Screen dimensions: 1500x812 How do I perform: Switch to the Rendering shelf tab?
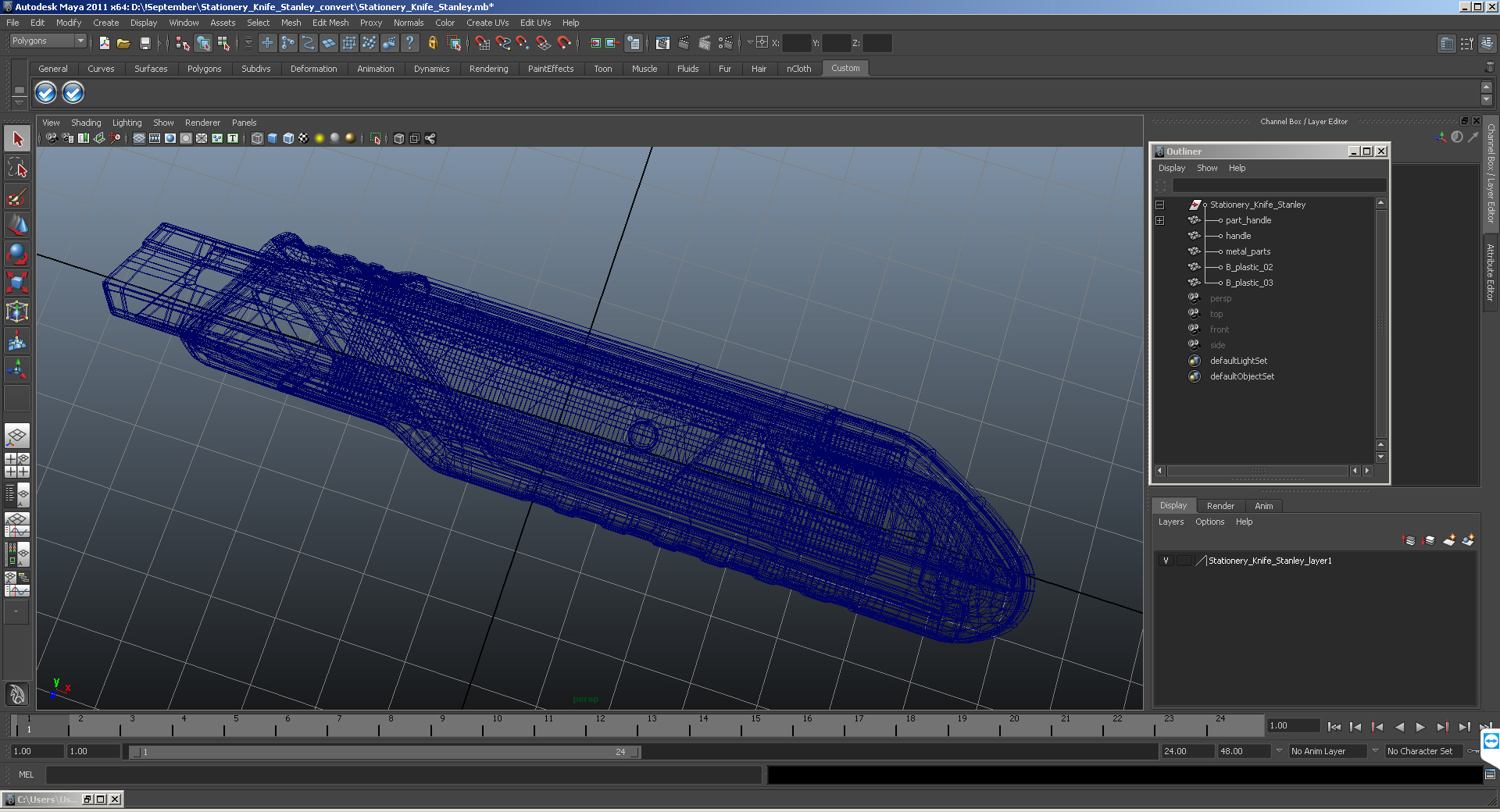click(x=488, y=69)
